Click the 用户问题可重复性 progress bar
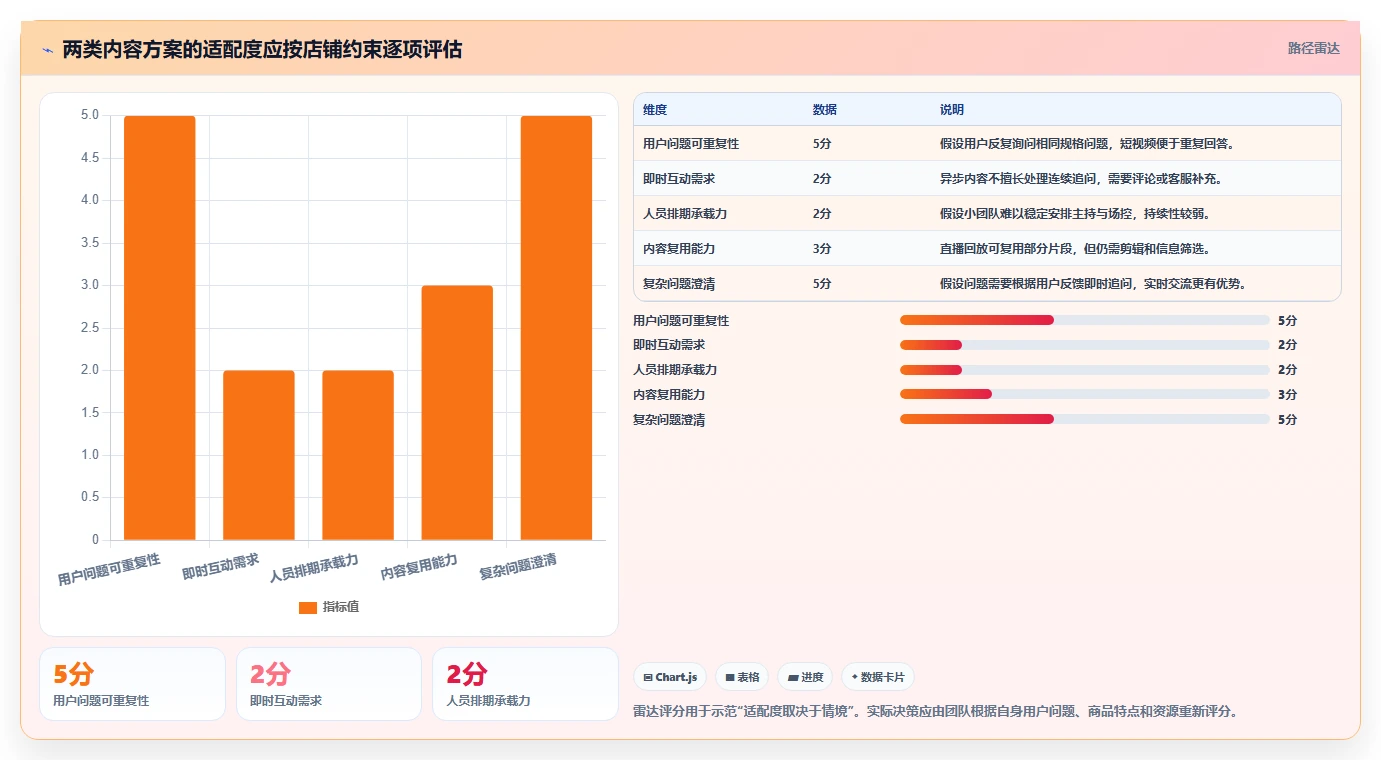1381x760 pixels. 1085,320
